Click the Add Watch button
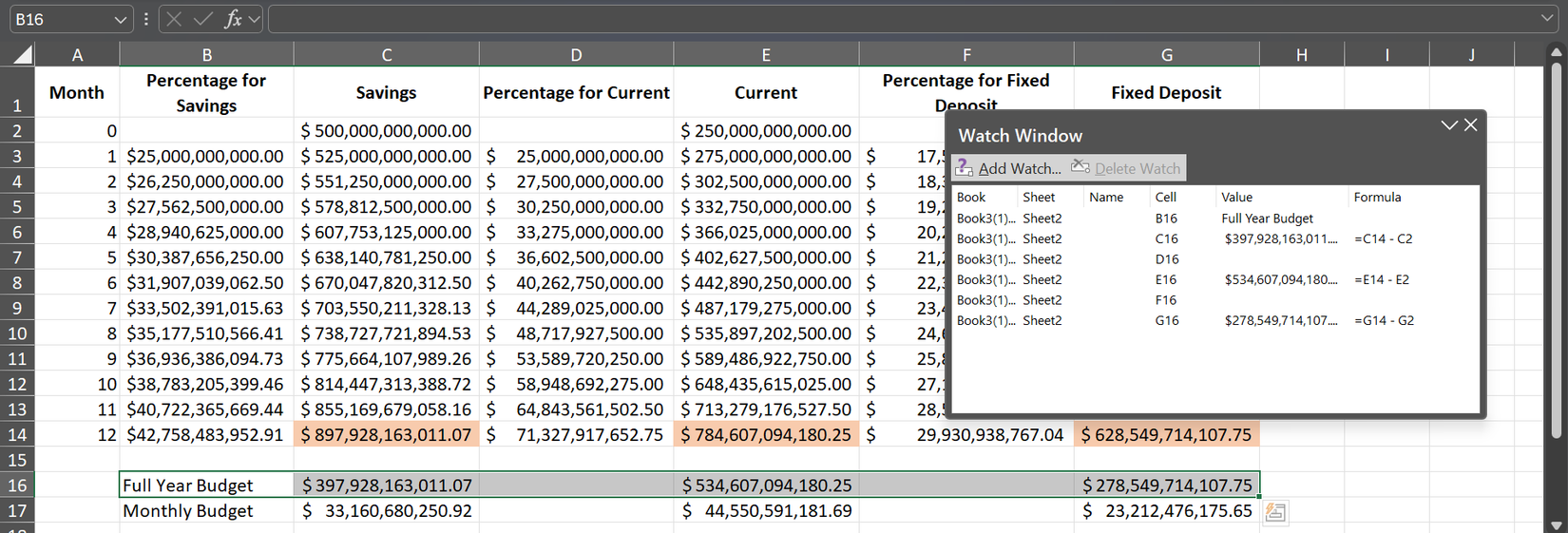 pyautogui.click(x=1009, y=168)
